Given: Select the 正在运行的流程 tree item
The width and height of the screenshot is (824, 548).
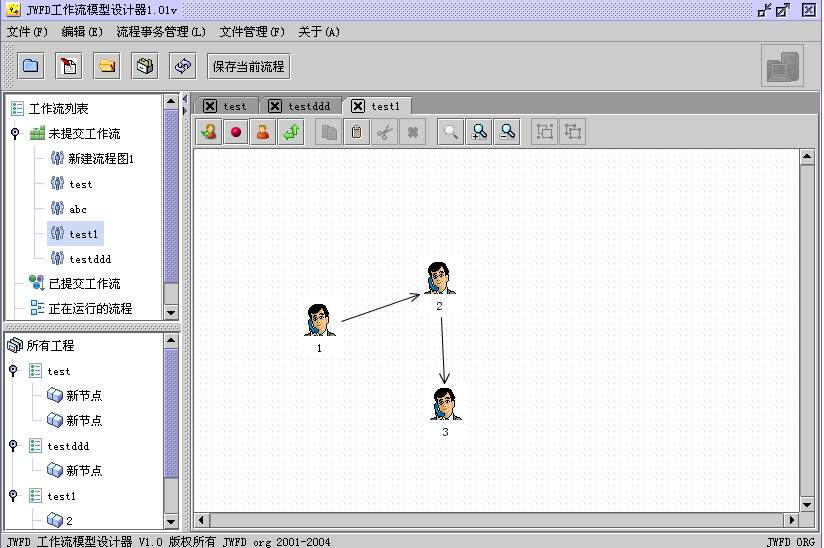Looking at the screenshot, I should 81,308.
